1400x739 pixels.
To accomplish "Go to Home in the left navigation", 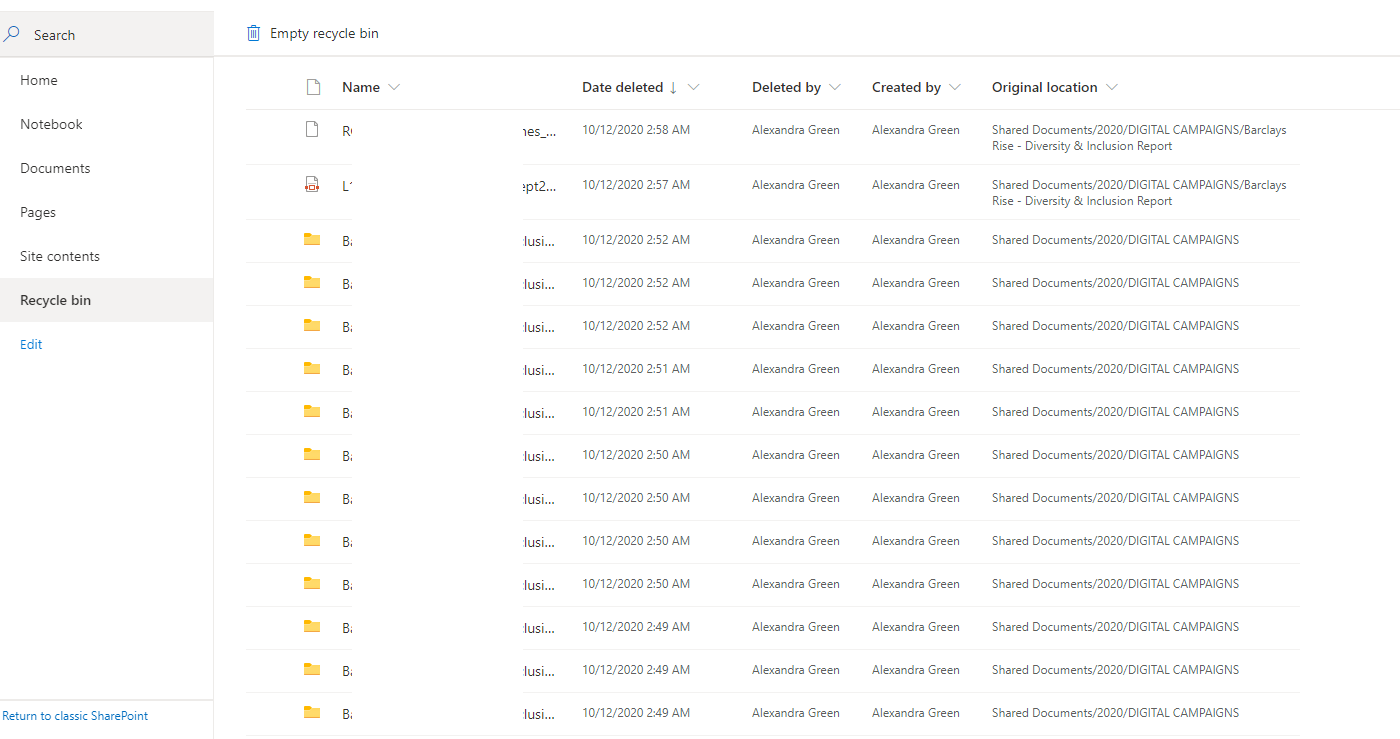I will (x=39, y=80).
